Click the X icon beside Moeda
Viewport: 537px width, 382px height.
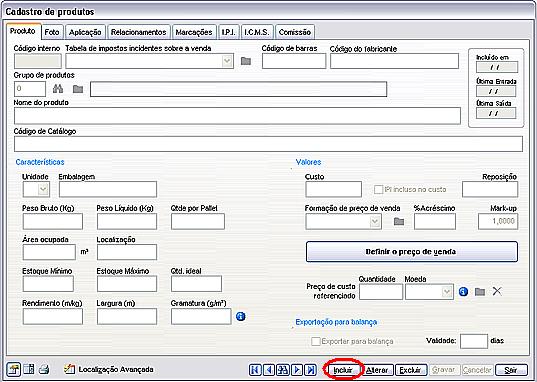pyautogui.click(x=497, y=292)
